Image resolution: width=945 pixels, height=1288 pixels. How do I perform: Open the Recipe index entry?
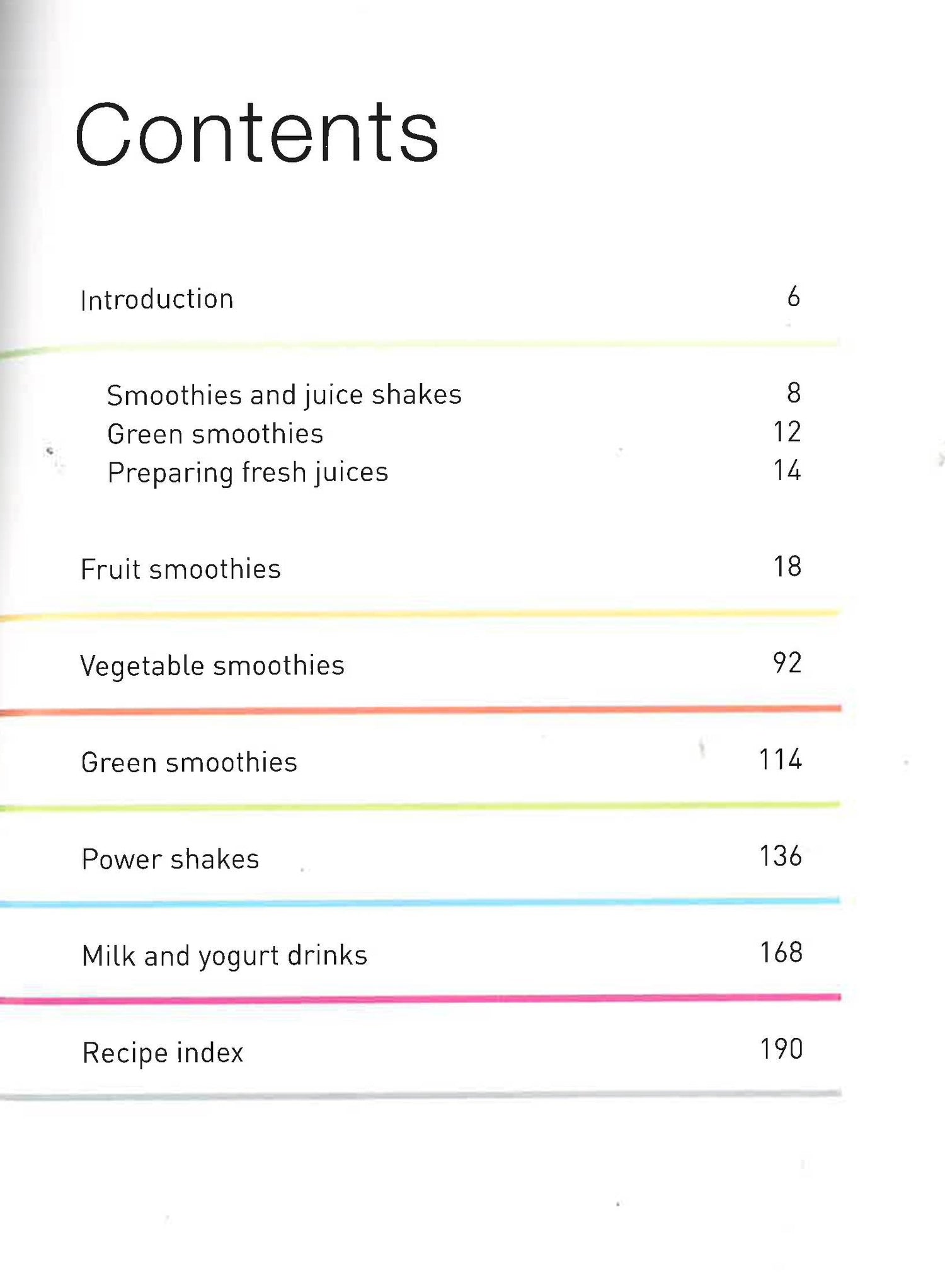point(163,1052)
